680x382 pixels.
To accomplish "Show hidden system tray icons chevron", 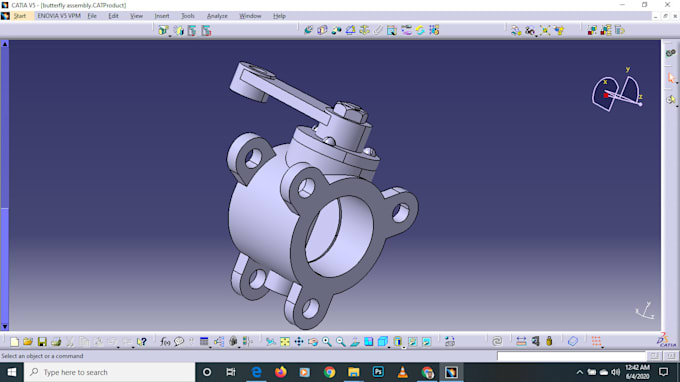I will point(579,372).
